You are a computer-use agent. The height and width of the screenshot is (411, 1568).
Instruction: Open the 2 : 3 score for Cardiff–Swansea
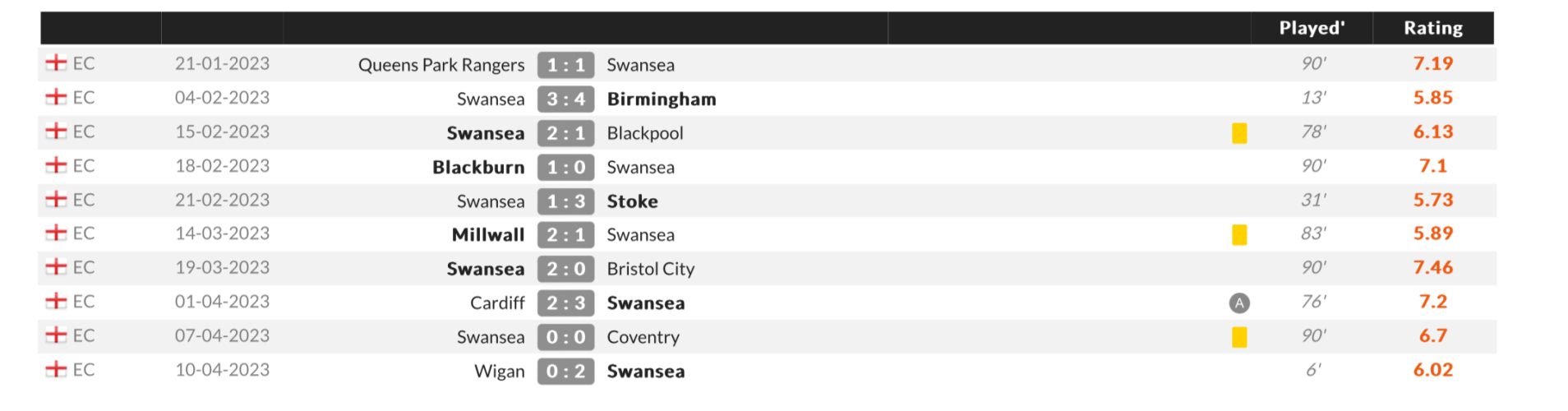pos(565,303)
